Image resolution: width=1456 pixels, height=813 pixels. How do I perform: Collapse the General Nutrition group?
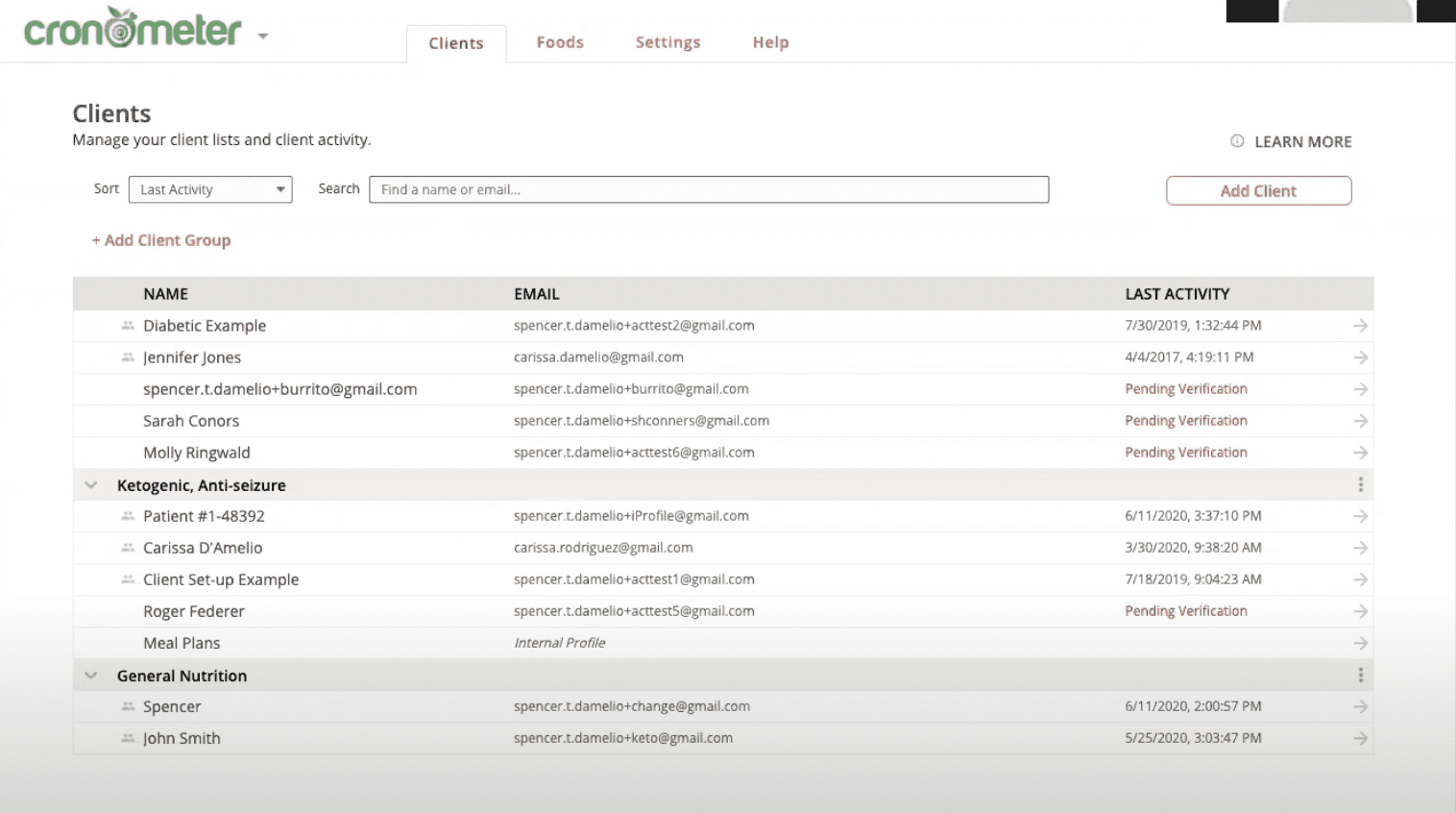[x=91, y=676]
